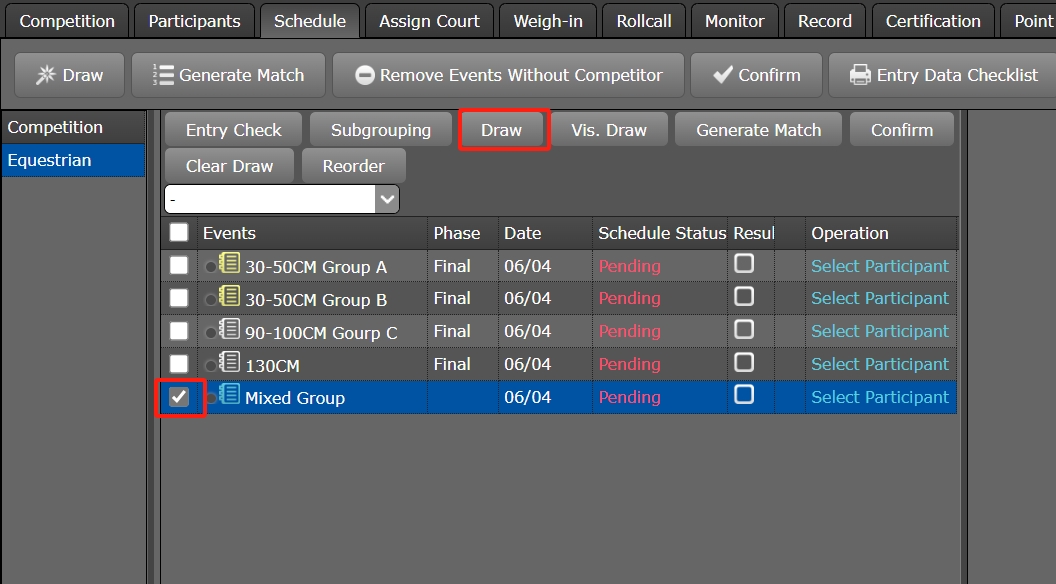Check the checkbox for 30-50CM Group A
The image size is (1056, 584).
pos(177,265)
